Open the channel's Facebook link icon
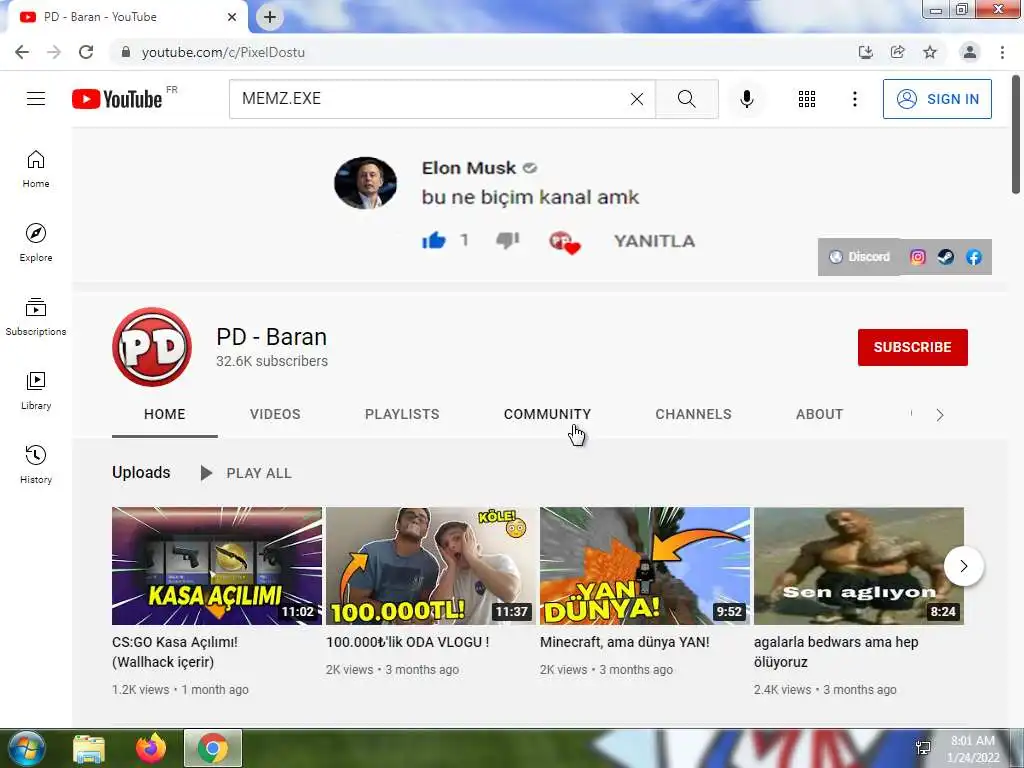This screenshot has height=768, width=1024. (x=974, y=257)
